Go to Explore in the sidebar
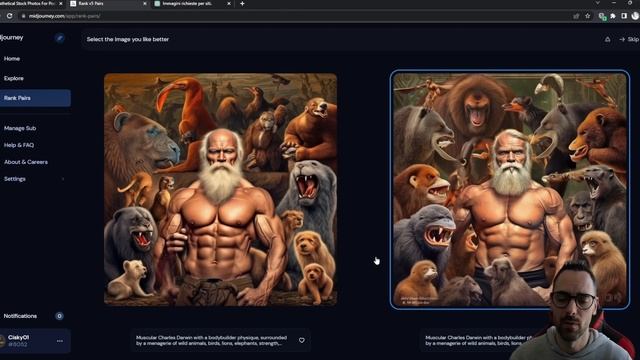The height and width of the screenshot is (360, 640). pos(13,78)
